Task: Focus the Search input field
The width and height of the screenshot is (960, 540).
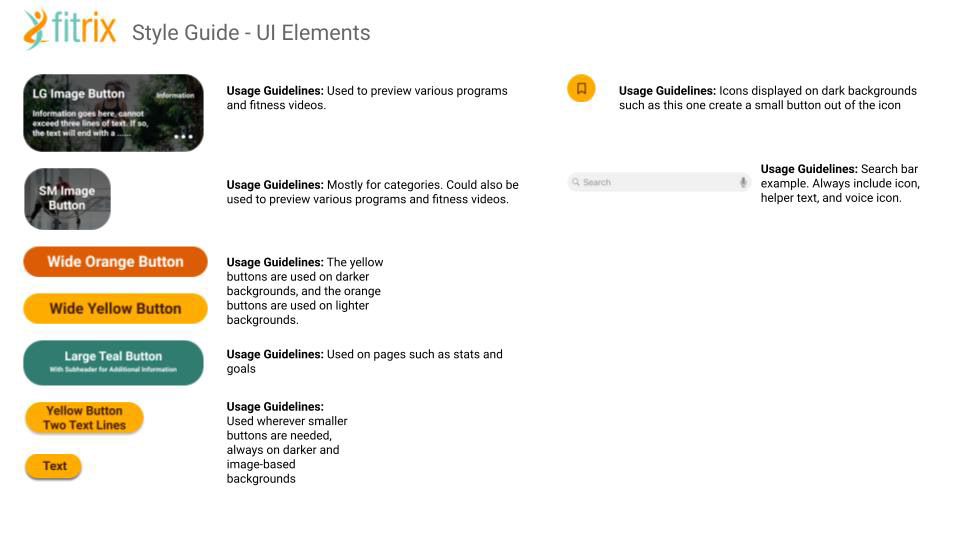Action: point(655,182)
